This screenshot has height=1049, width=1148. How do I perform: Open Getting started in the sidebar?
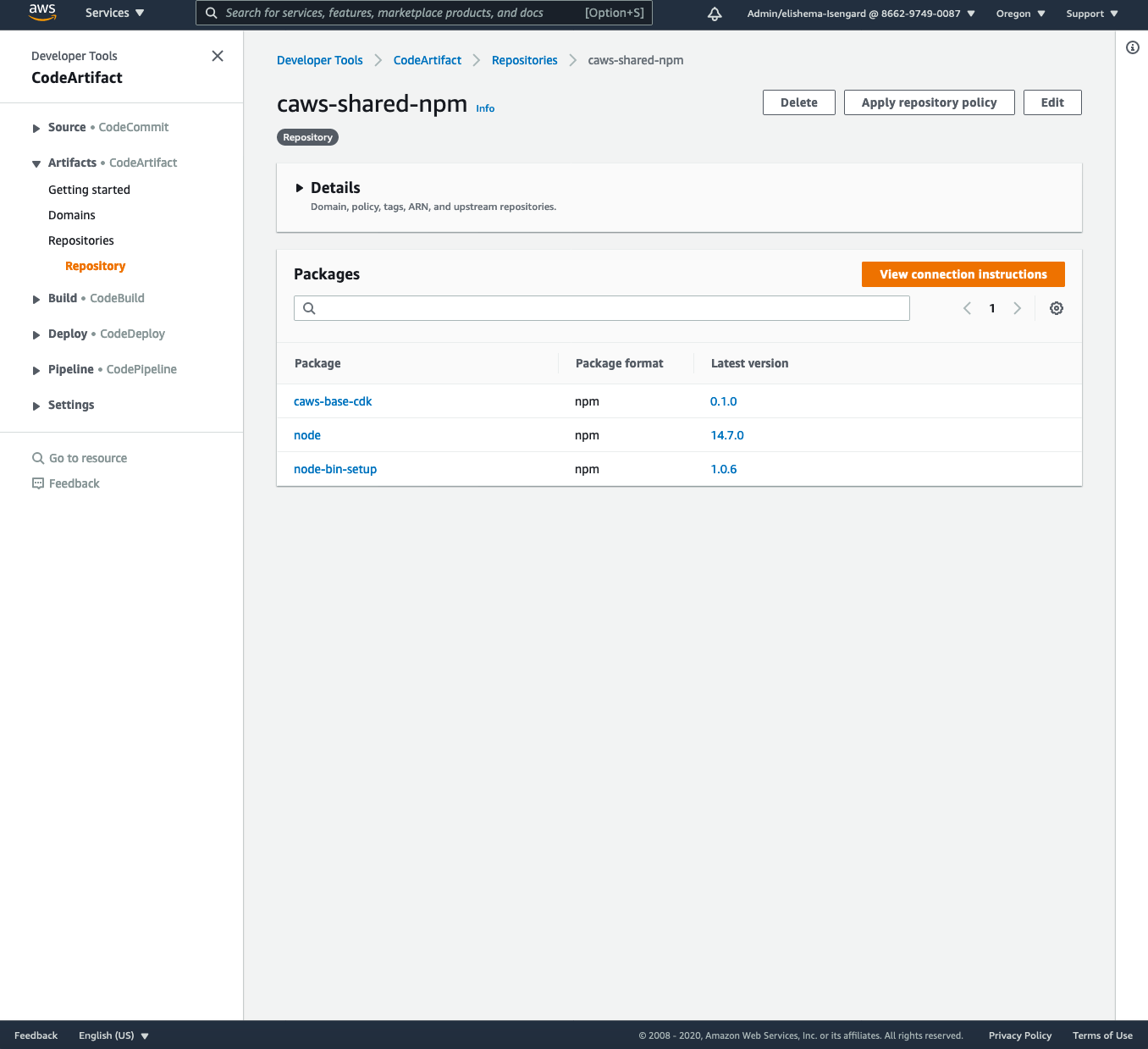pyautogui.click(x=89, y=190)
